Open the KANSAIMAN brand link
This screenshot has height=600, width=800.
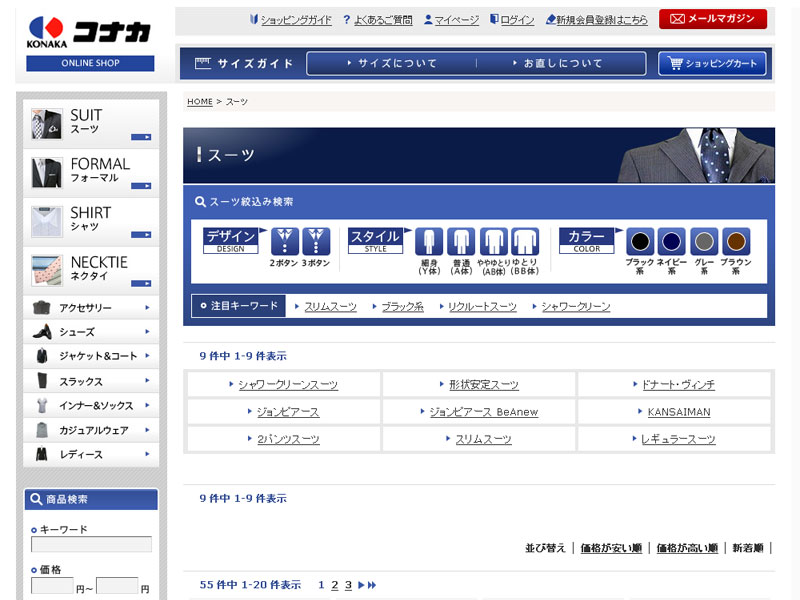click(x=679, y=412)
